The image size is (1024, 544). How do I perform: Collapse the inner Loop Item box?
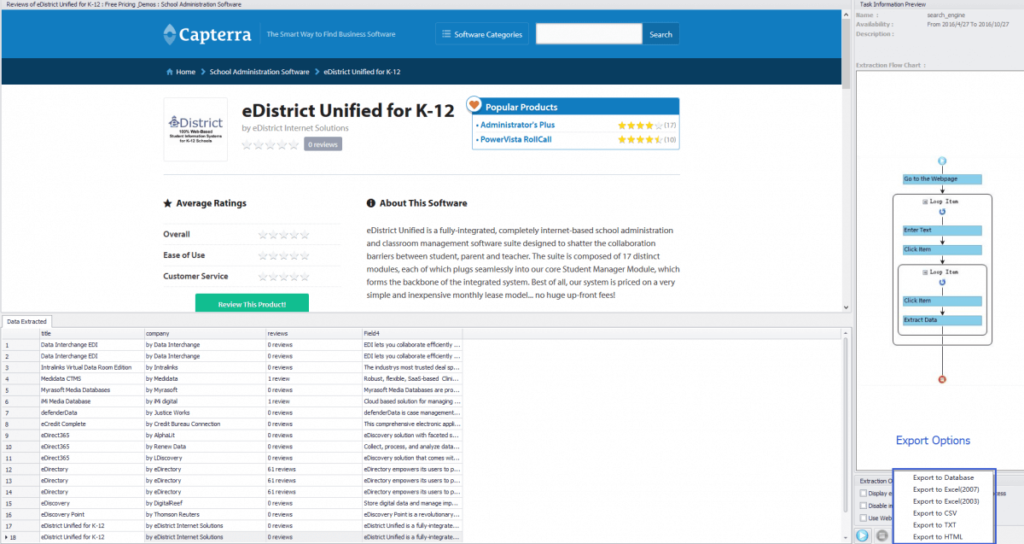pyautogui.click(x=925, y=272)
